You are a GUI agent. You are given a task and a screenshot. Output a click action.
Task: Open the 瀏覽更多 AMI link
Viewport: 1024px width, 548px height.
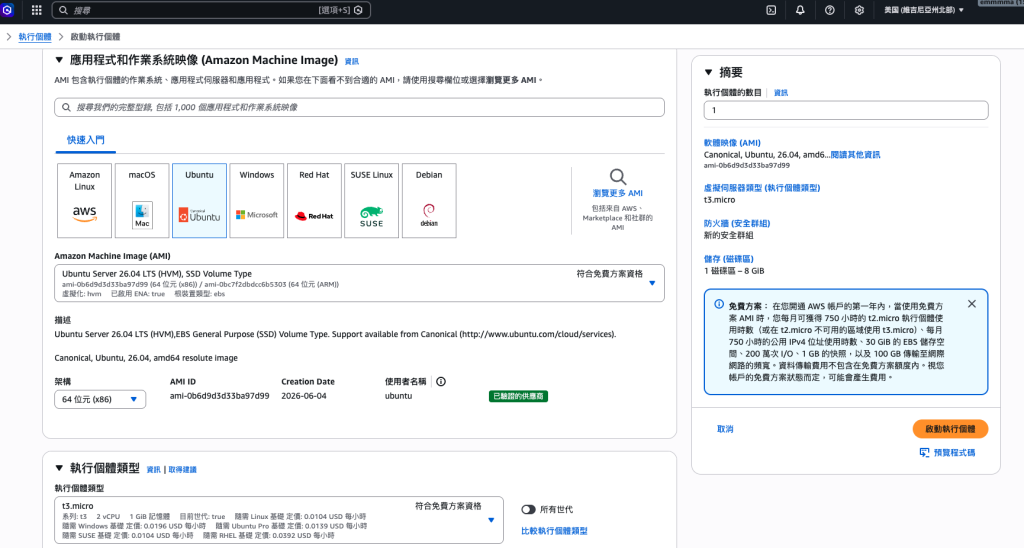tap(618, 193)
